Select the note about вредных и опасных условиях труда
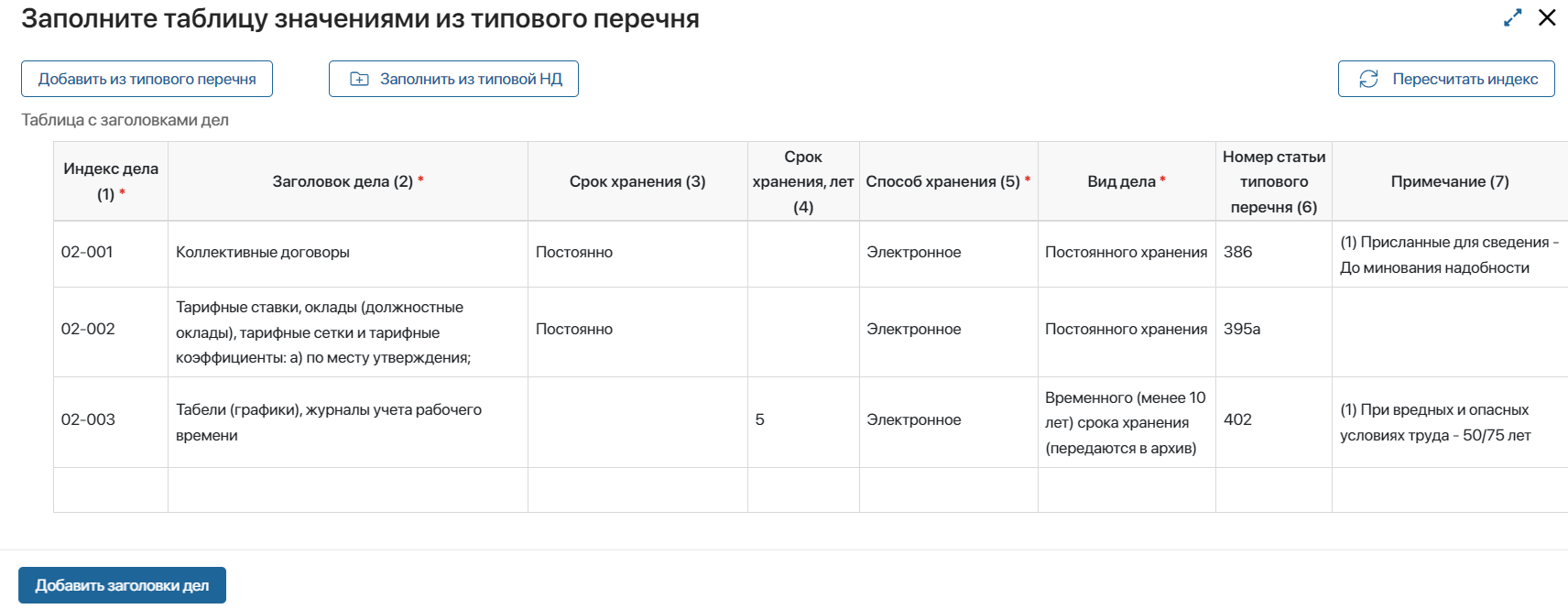The image size is (1568, 609). click(x=1438, y=419)
